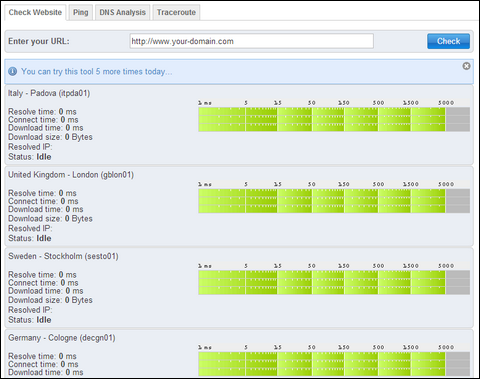Click Status Idle under London
Screen dimensions: 480x379
click(30, 238)
